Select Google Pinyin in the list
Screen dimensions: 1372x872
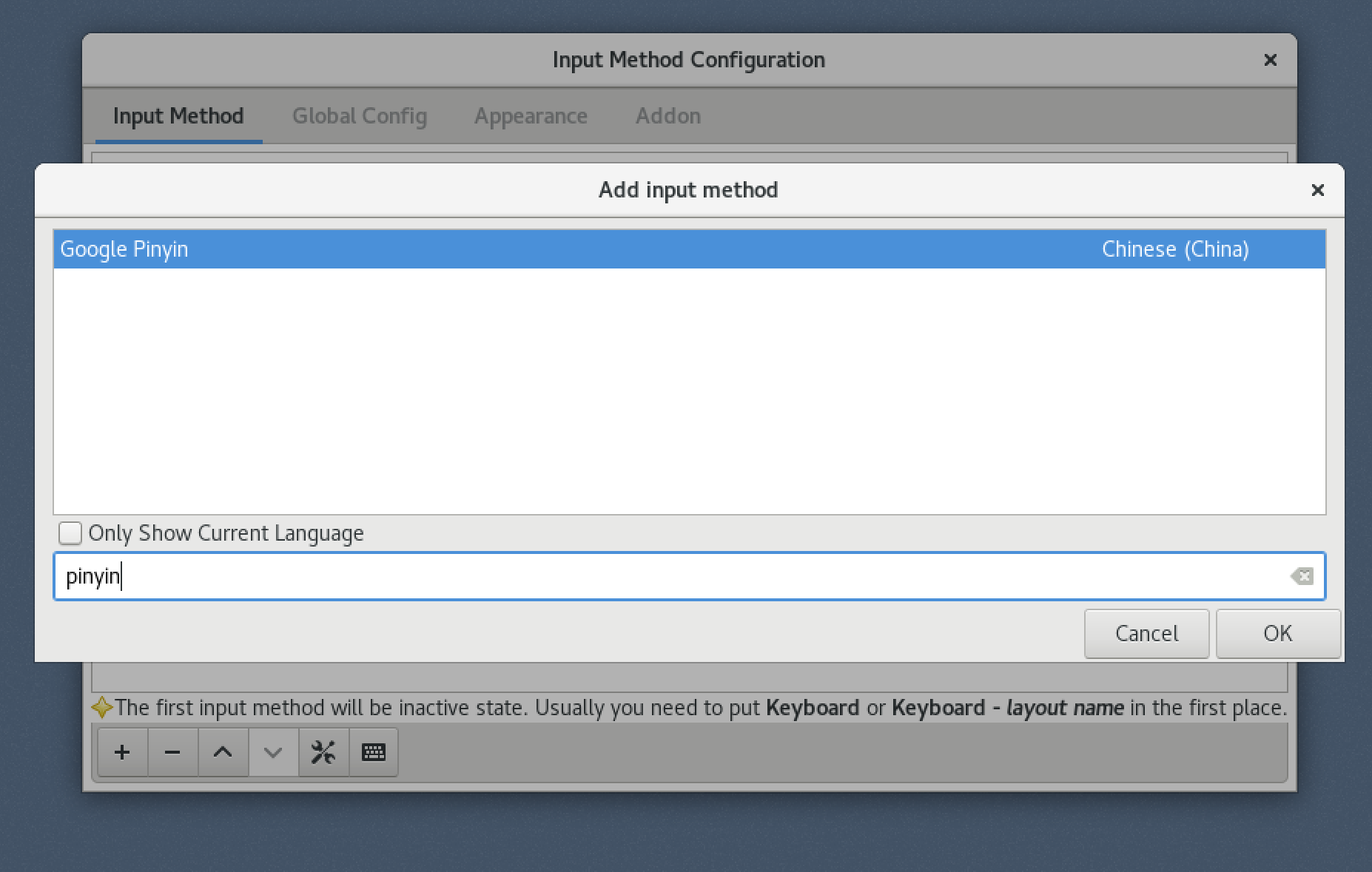[124, 249]
